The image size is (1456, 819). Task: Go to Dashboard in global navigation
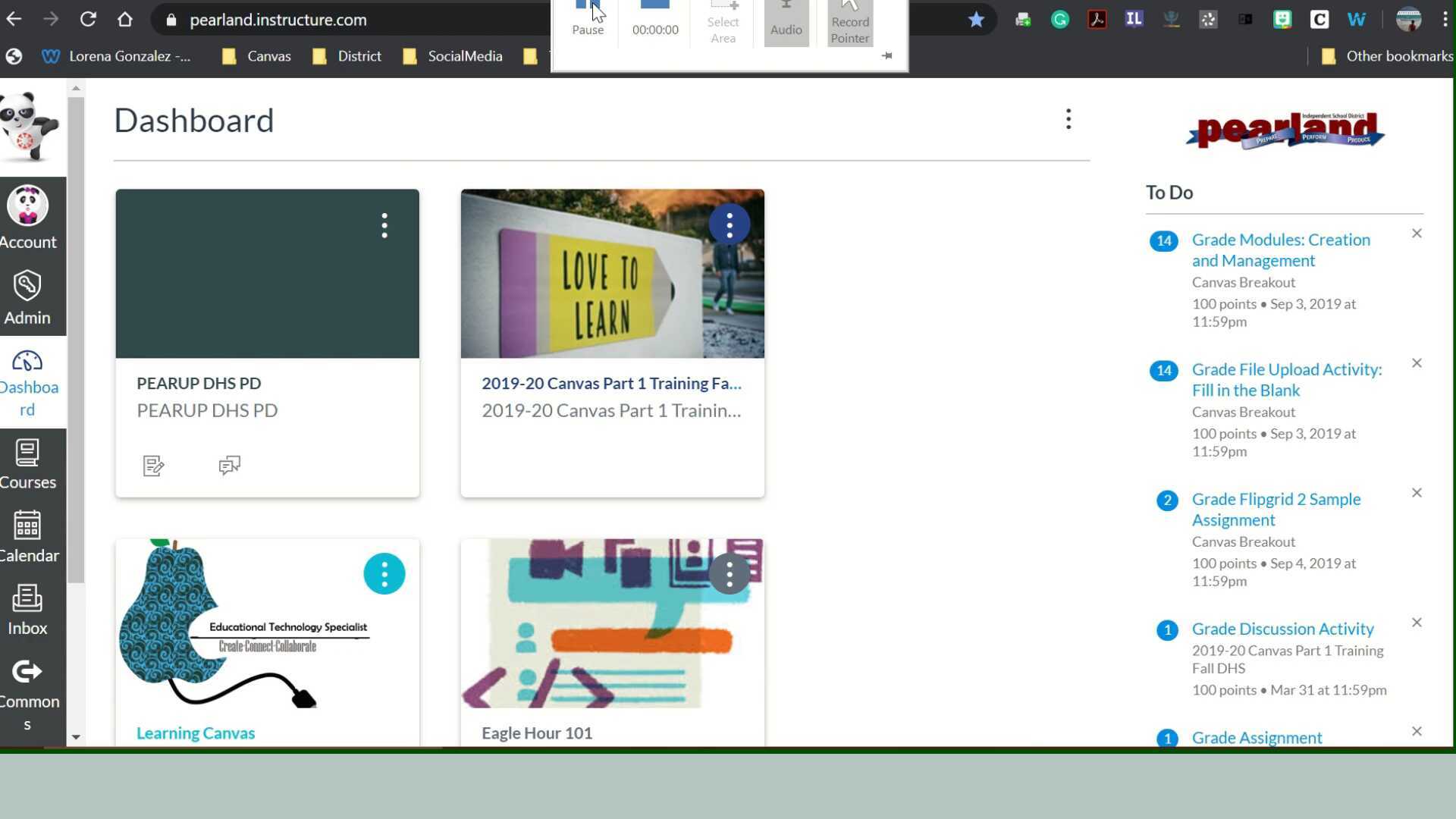coord(28,384)
